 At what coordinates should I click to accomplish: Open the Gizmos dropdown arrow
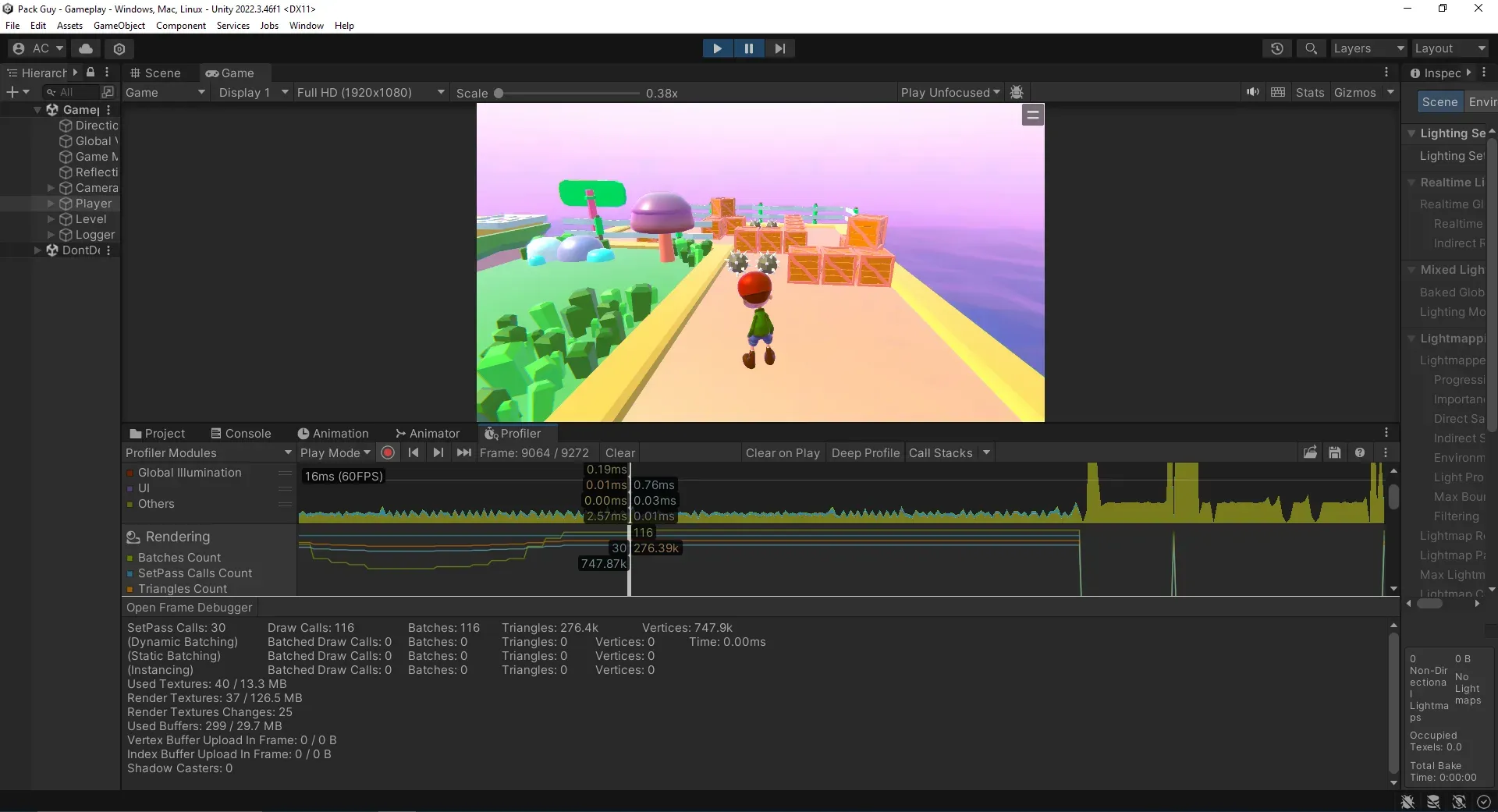tap(1390, 92)
